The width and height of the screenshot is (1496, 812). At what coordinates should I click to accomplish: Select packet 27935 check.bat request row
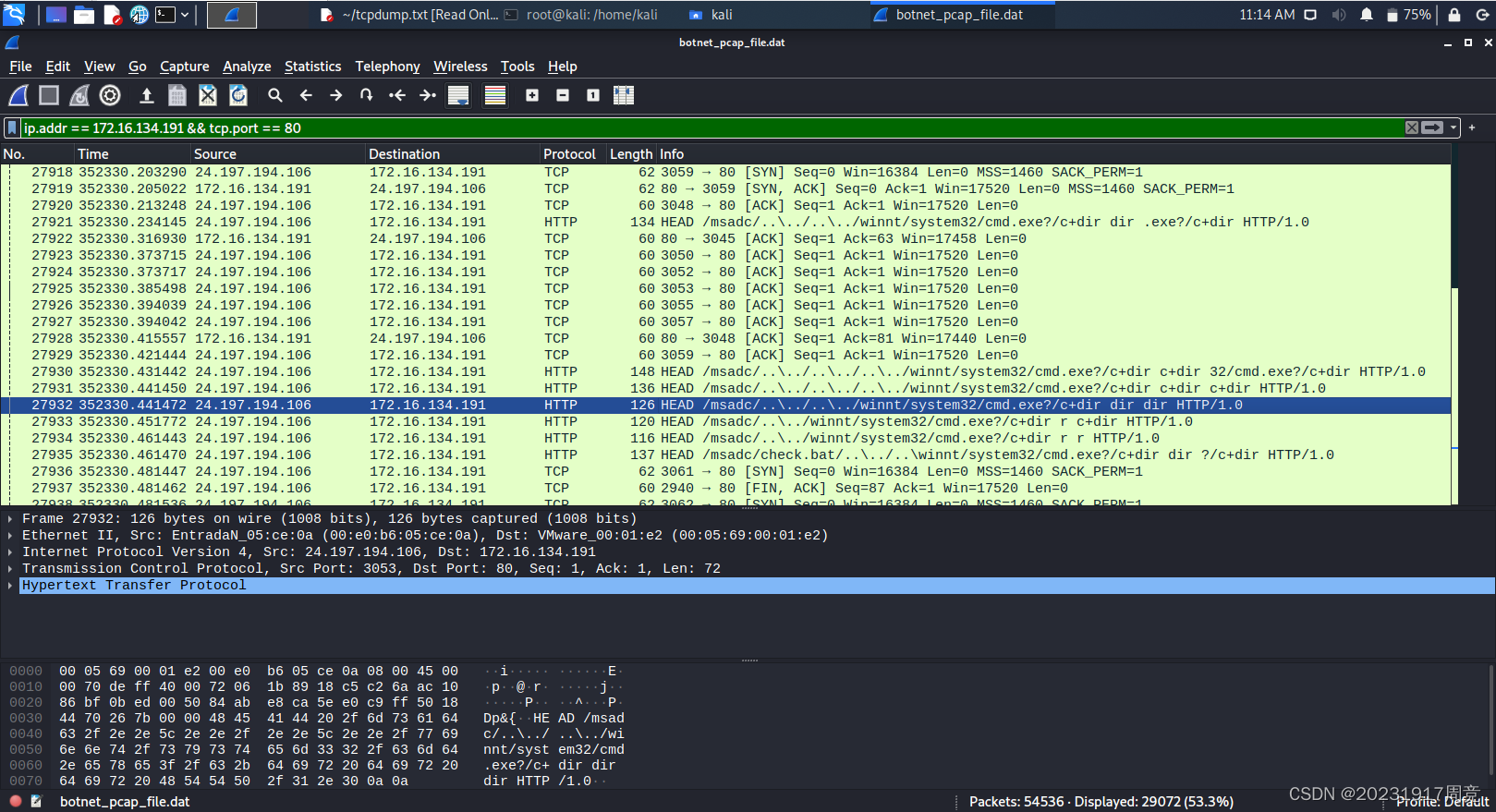click(725, 454)
